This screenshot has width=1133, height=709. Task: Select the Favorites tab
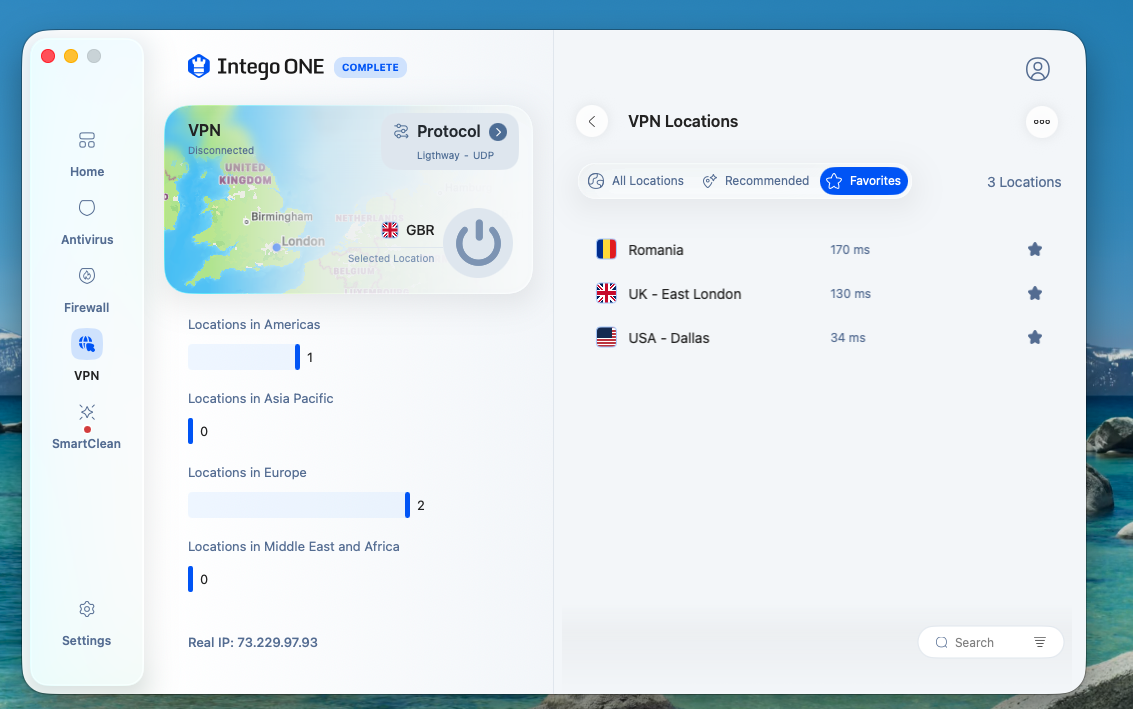pyautogui.click(x=863, y=181)
